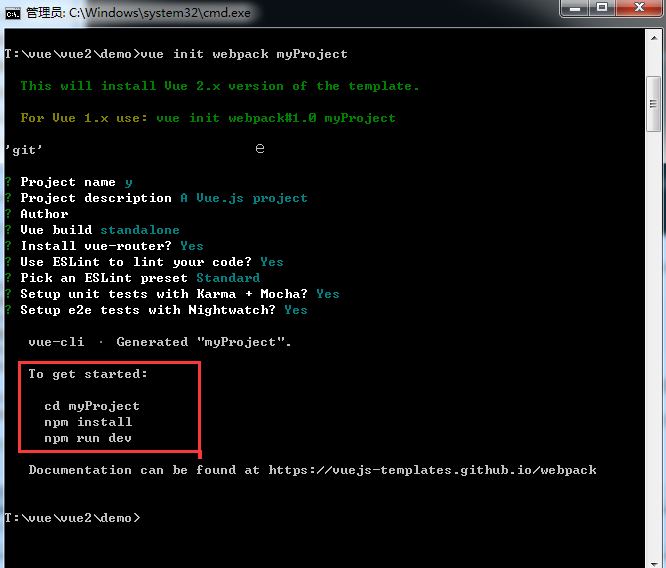Click the 'npm run dev' command text
Image resolution: width=666 pixels, height=568 pixels.
point(88,438)
